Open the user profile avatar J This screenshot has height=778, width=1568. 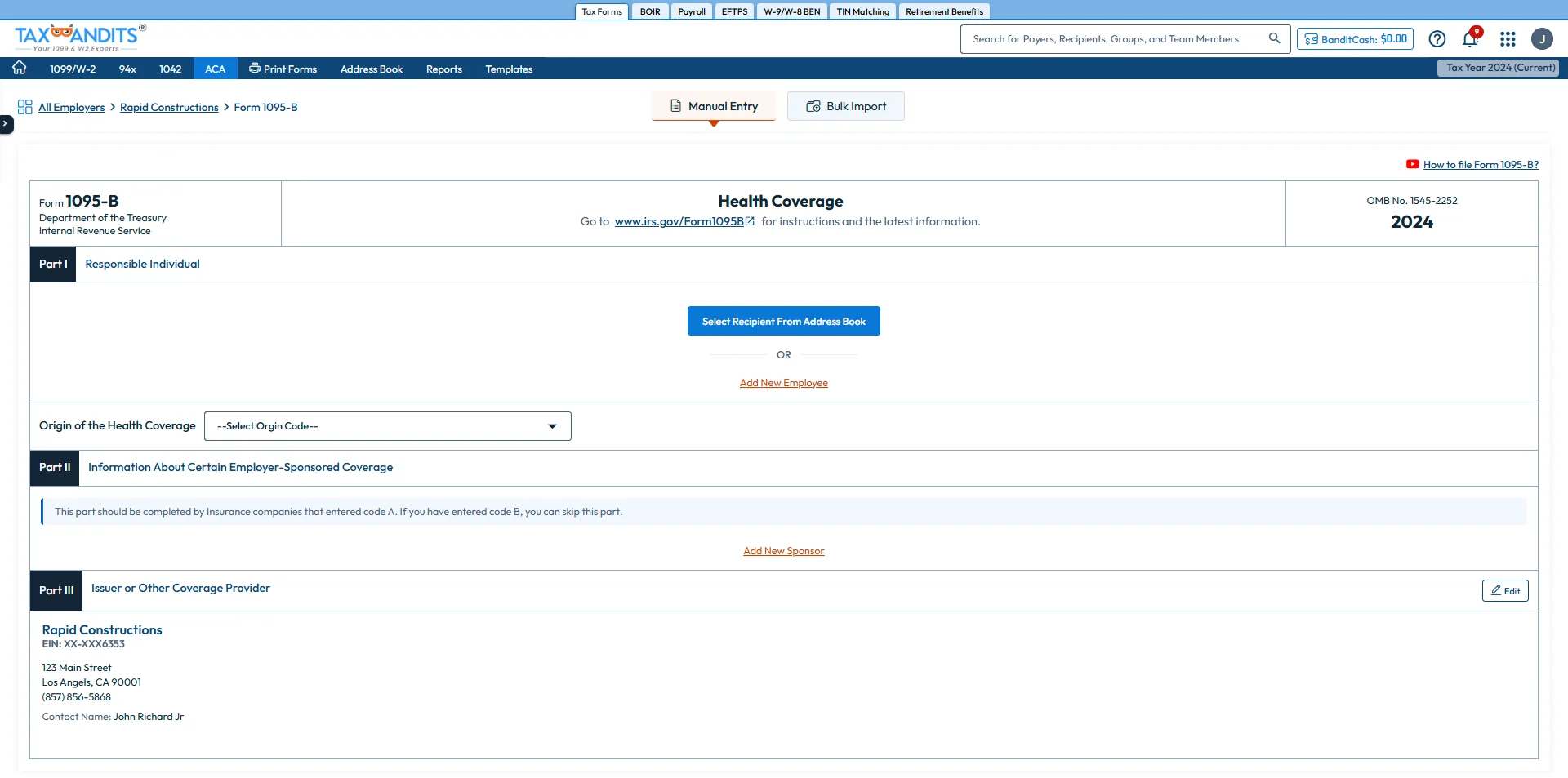click(1542, 39)
